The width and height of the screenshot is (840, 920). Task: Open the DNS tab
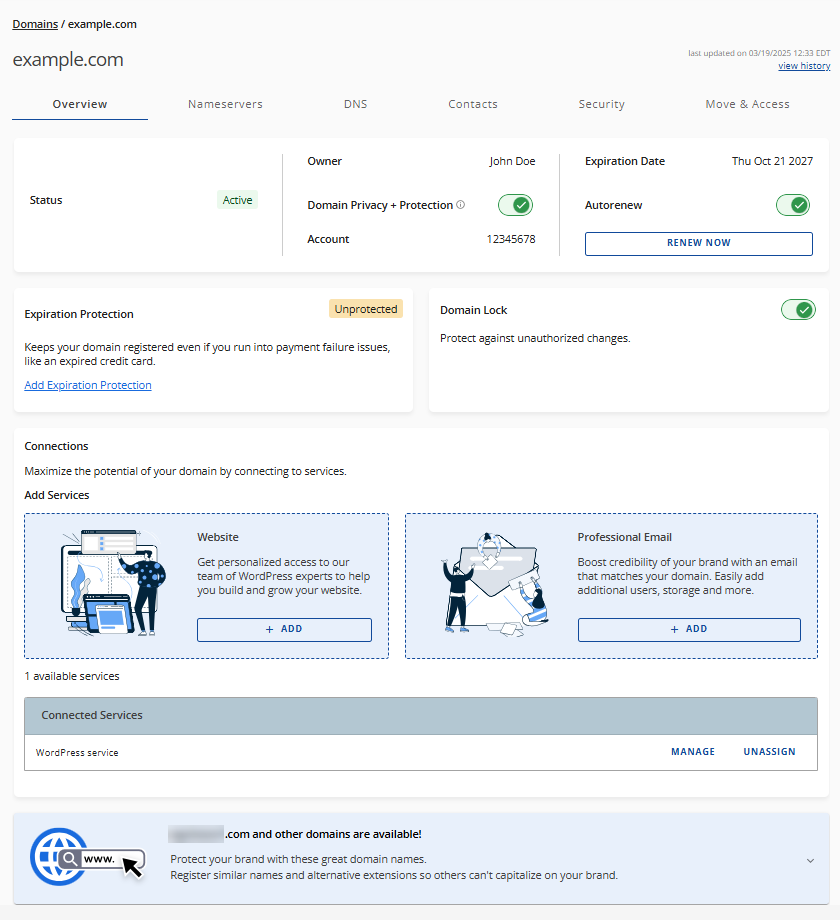point(355,103)
